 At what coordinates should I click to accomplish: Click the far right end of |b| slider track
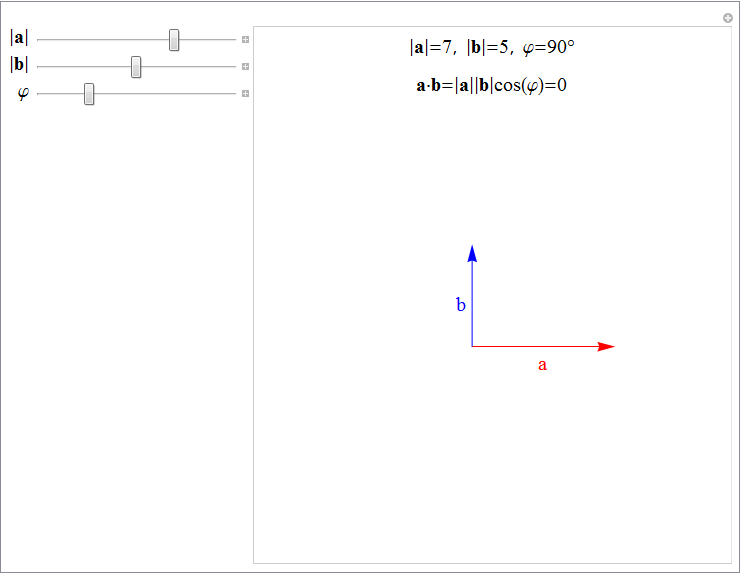[x=234, y=67]
